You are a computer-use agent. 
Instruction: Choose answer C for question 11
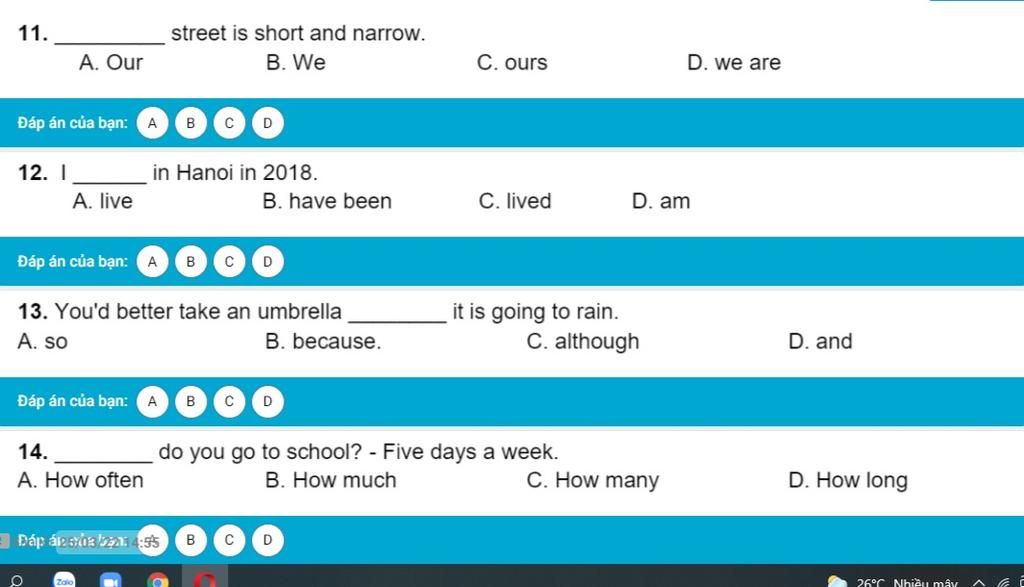click(229, 123)
